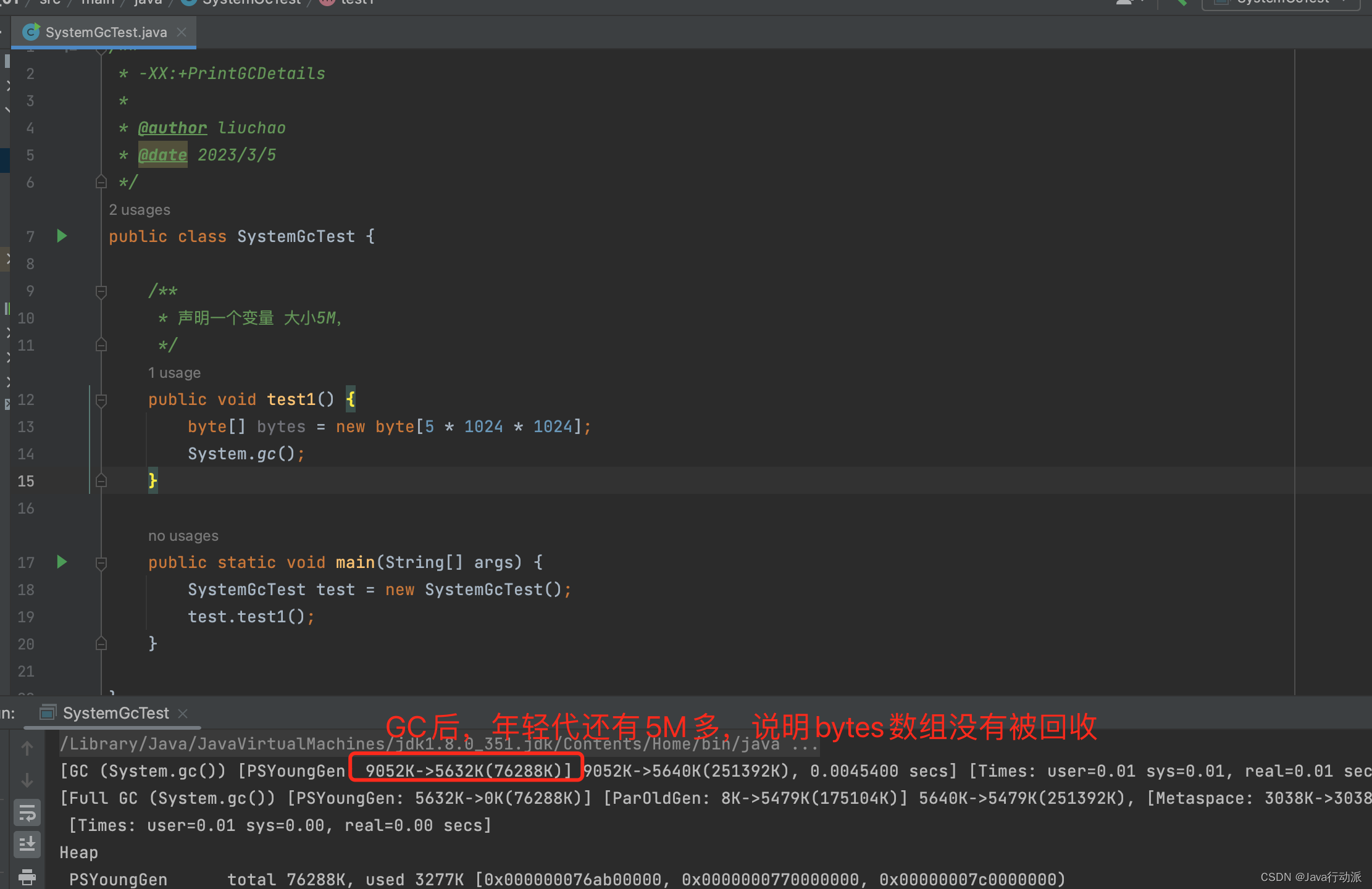Viewport: 1372px width, 889px height.
Task: Click the @author Javadoc tag
Action: (x=172, y=128)
